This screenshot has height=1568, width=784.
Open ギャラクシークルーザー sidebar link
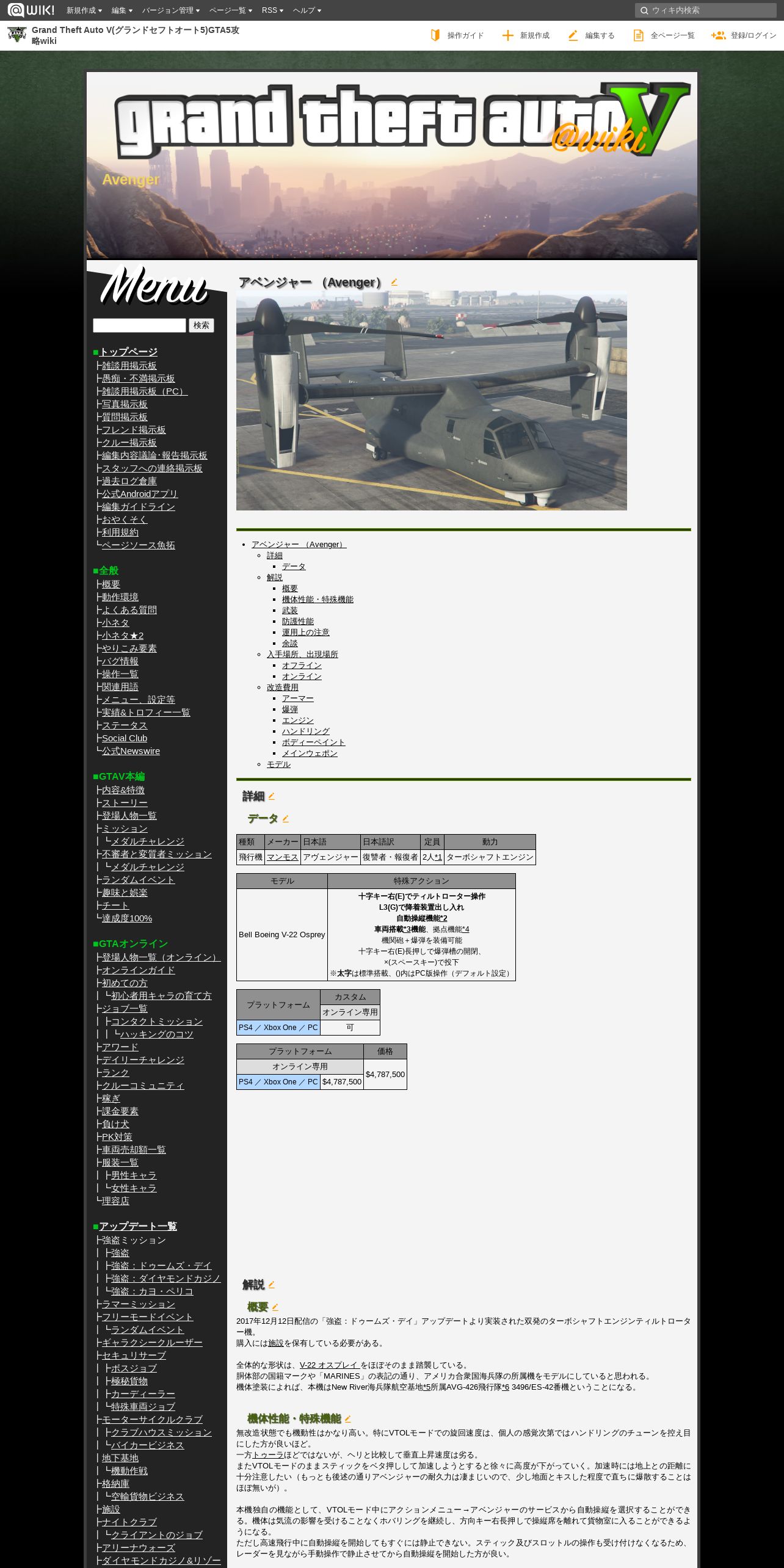pos(152,1343)
